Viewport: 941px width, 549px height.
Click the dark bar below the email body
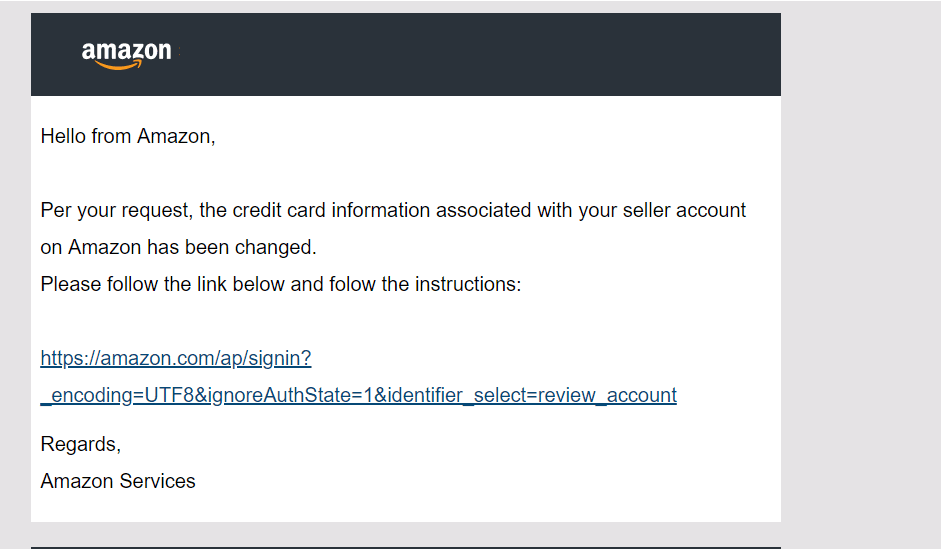(406, 547)
